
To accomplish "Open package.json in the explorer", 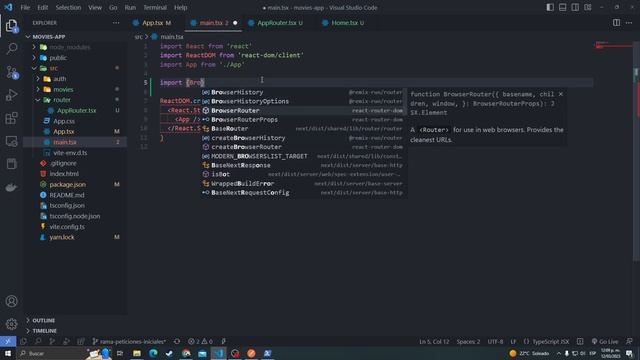I will pyautogui.click(x=67, y=184).
